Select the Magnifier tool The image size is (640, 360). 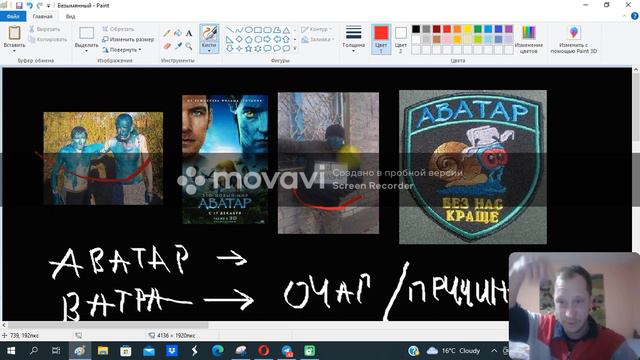[x=189, y=46]
